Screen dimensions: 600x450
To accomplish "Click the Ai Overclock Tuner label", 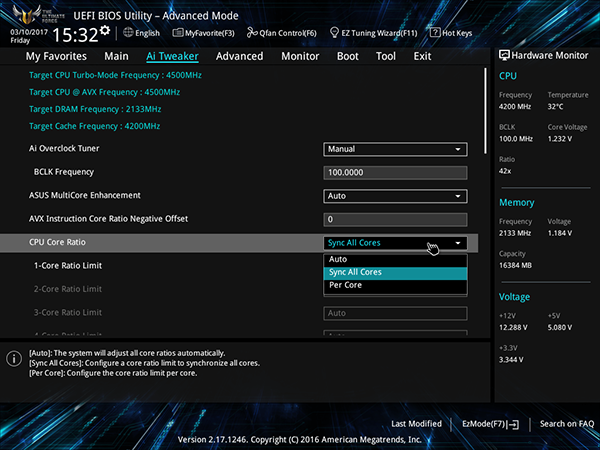I will click(64, 148).
